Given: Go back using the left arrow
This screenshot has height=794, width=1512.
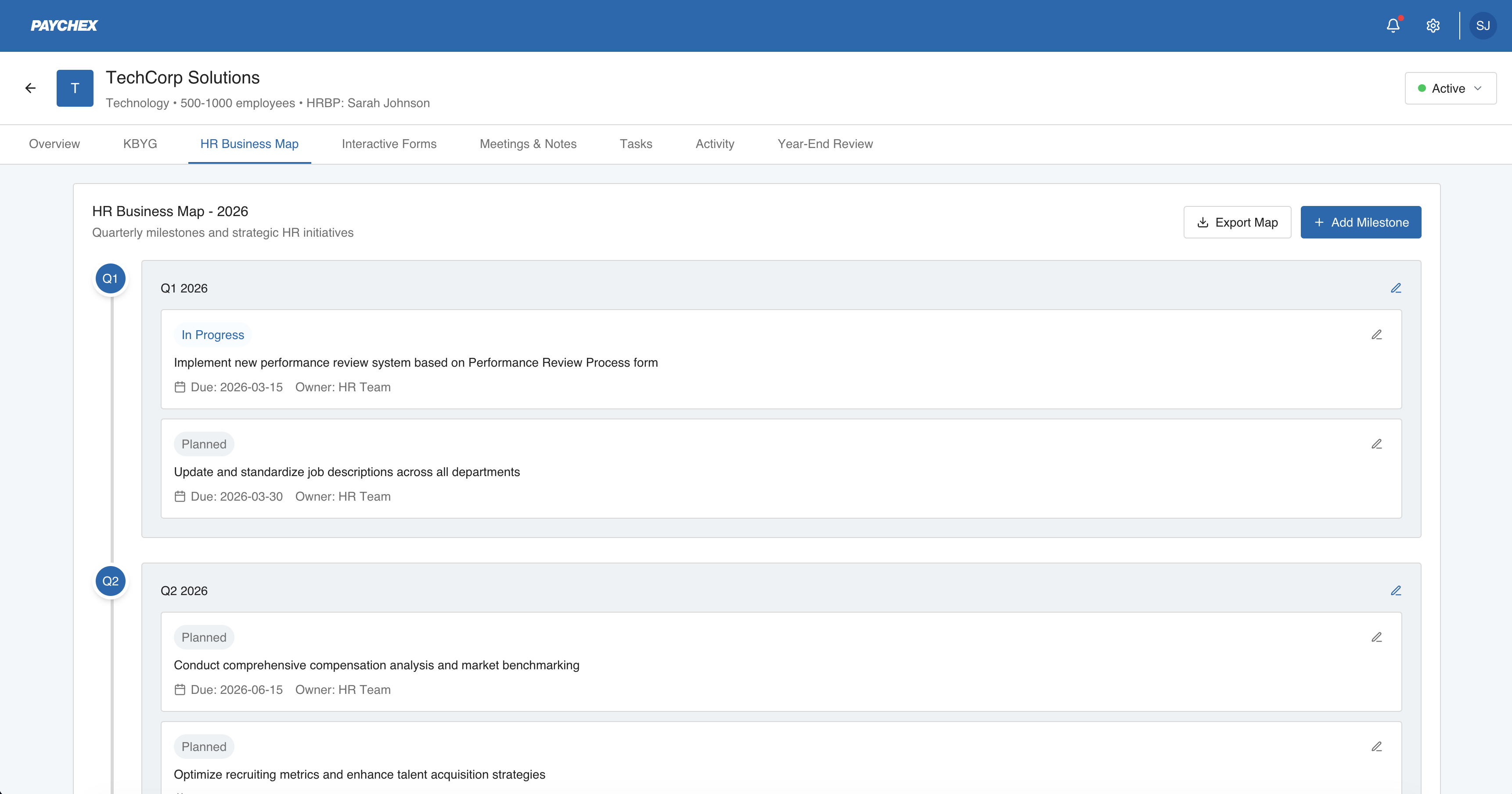Looking at the screenshot, I should point(31,88).
